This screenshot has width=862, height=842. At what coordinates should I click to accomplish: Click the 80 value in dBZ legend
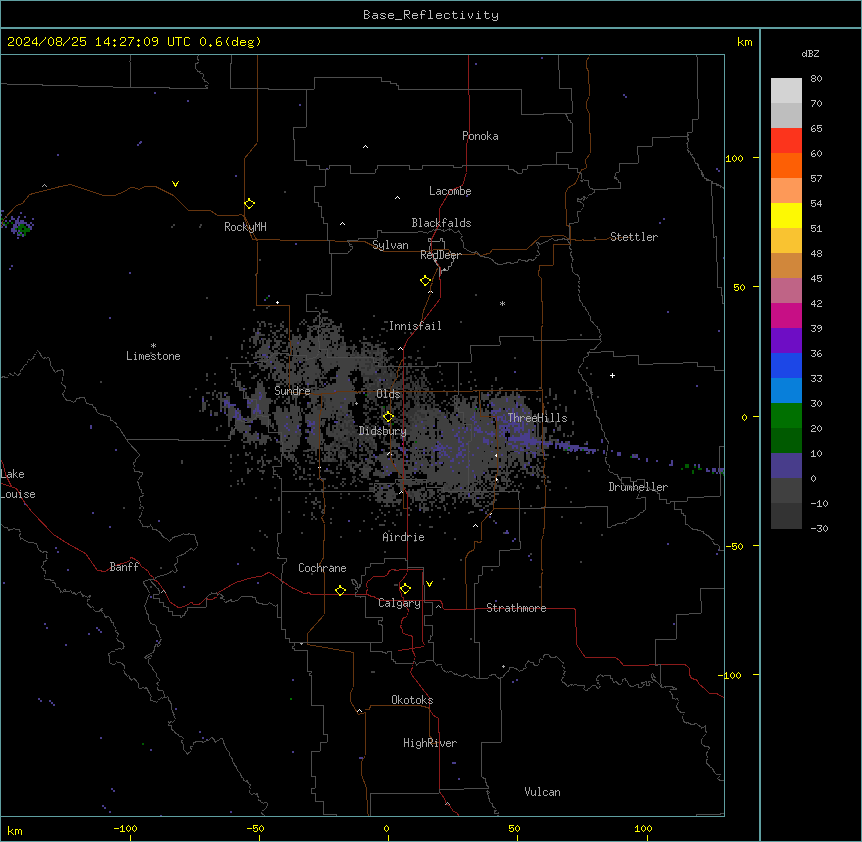coord(816,79)
